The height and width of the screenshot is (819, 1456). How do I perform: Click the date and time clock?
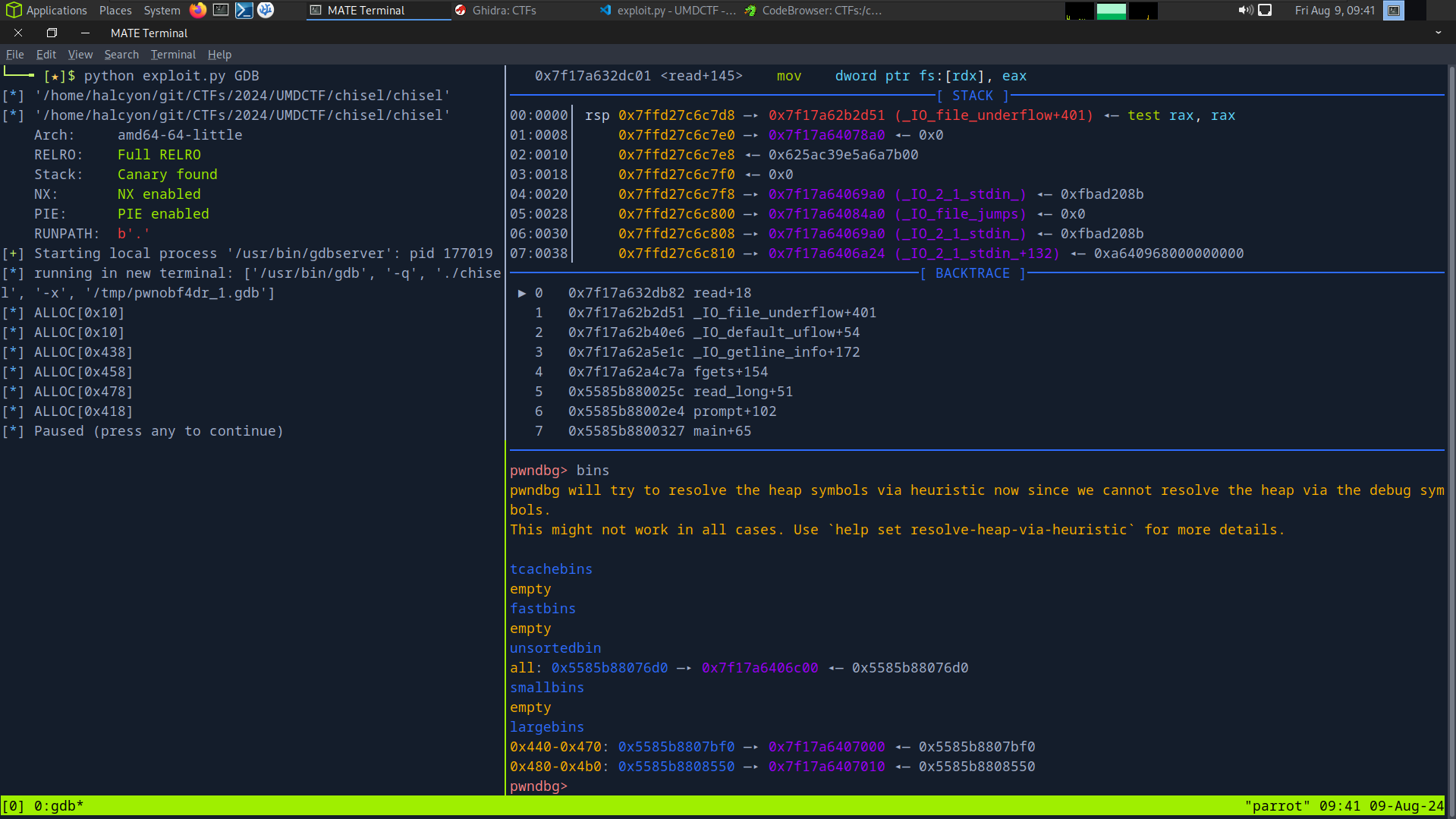1334,11
